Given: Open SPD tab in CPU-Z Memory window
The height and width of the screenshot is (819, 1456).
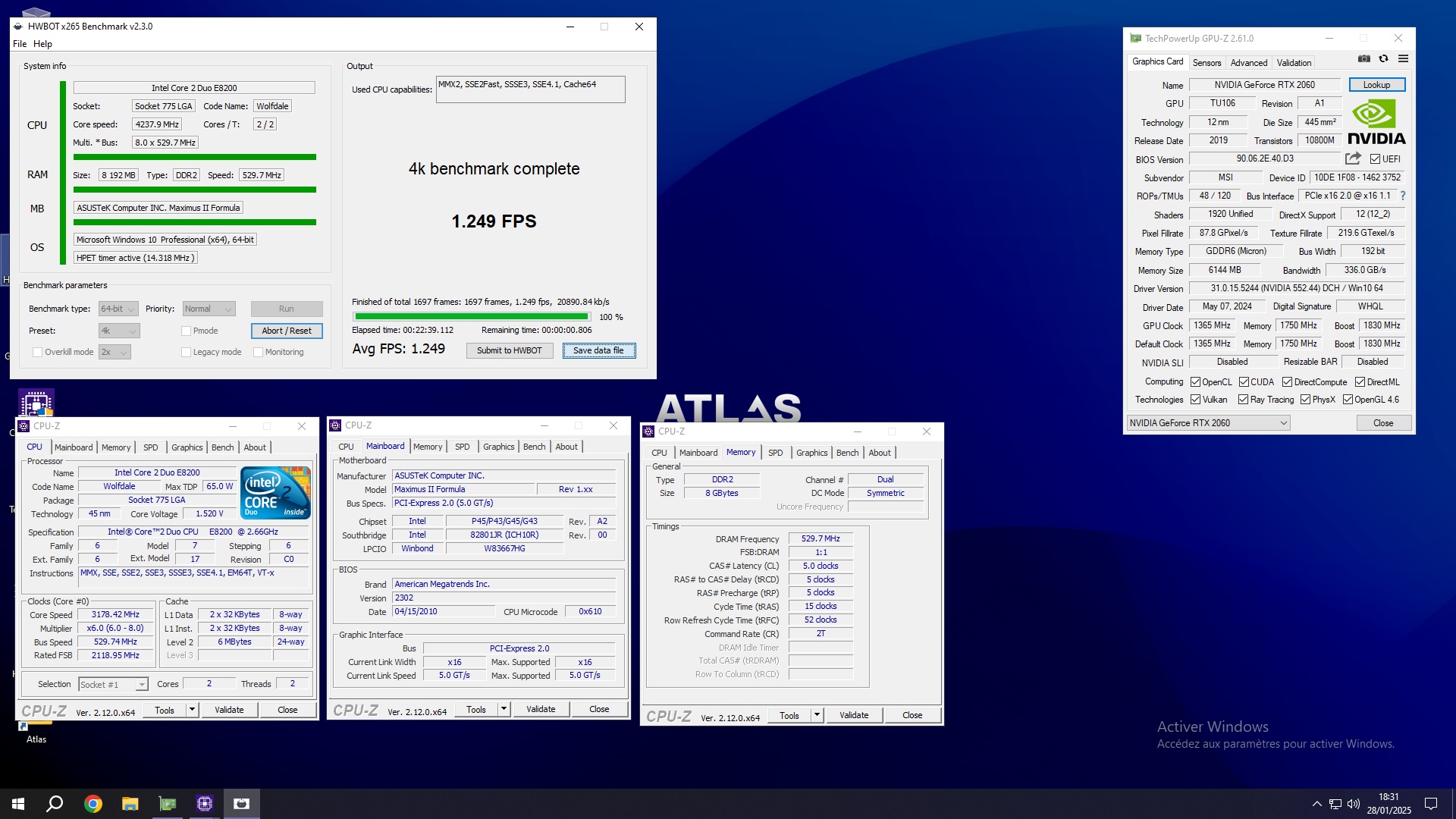Looking at the screenshot, I should [775, 453].
